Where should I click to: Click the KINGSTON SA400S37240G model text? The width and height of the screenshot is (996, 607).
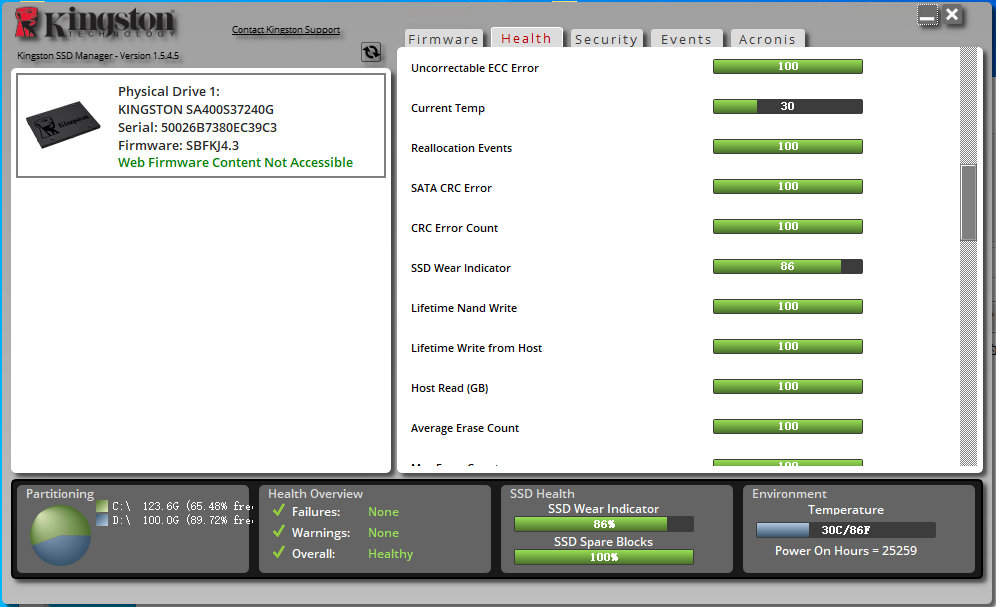[x=196, y=110]
